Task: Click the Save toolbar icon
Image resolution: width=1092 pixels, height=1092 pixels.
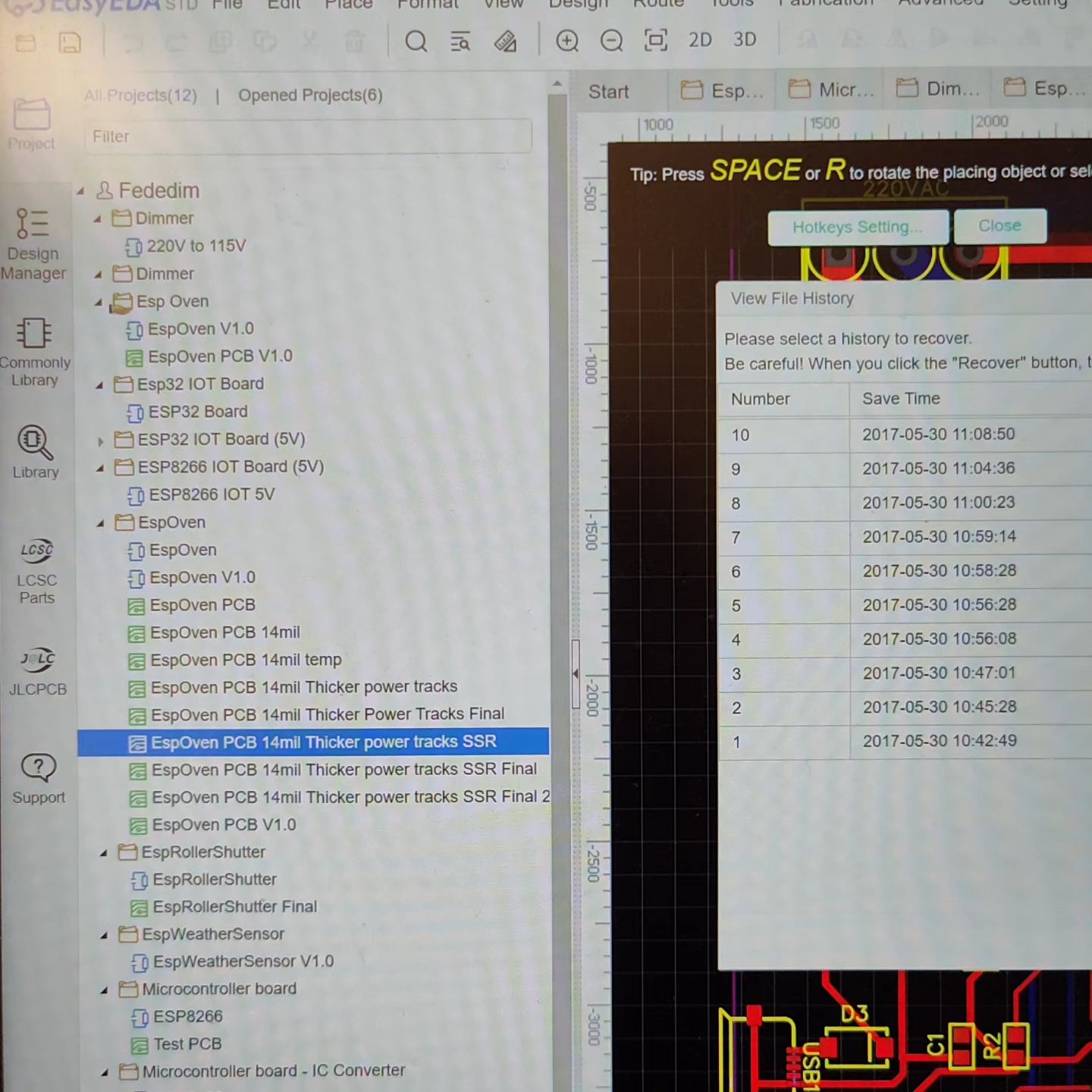Action: pyautogui.click(x=70, y=42)
